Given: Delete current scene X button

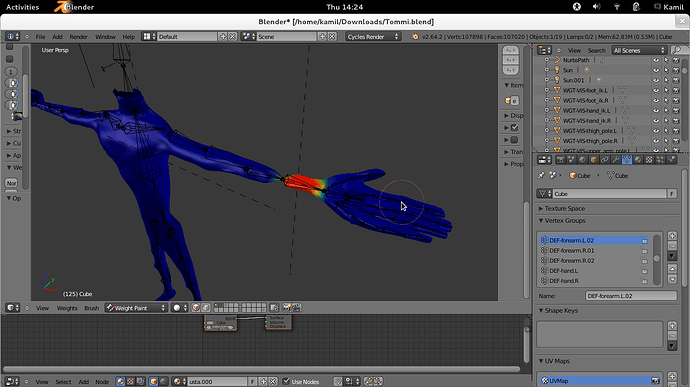Looking at the screenshot, I should pos(332,37).
